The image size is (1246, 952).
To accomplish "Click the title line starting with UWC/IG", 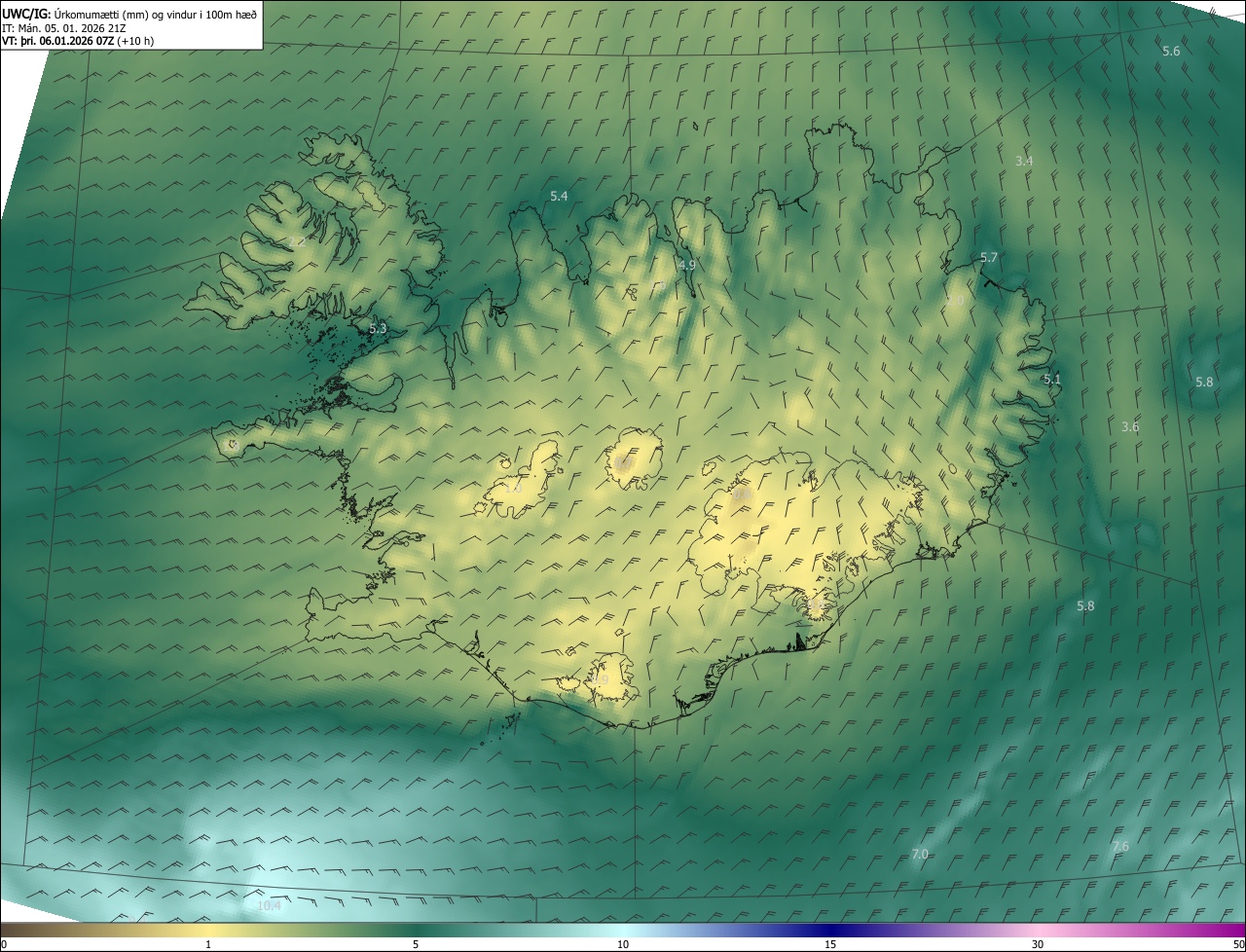I will (x=129, y=14).
